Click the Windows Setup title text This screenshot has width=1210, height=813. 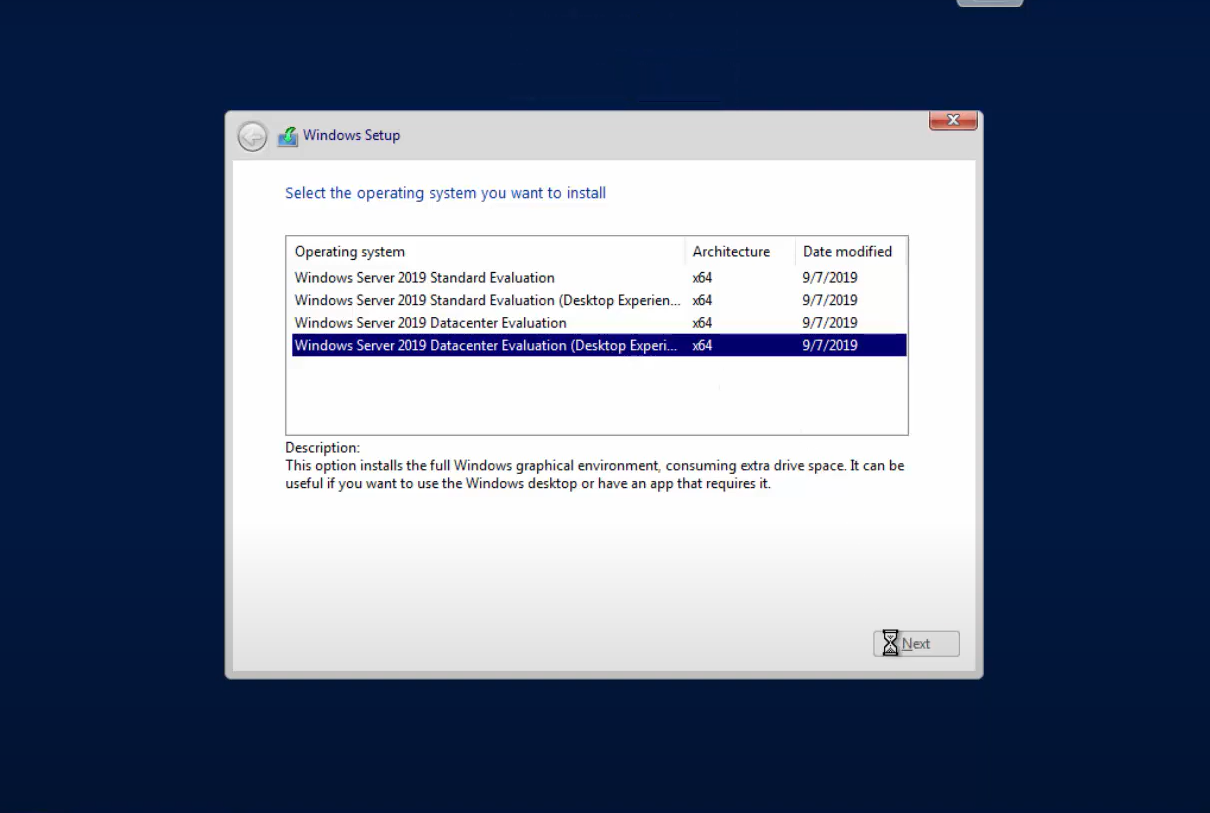point(352,135)
